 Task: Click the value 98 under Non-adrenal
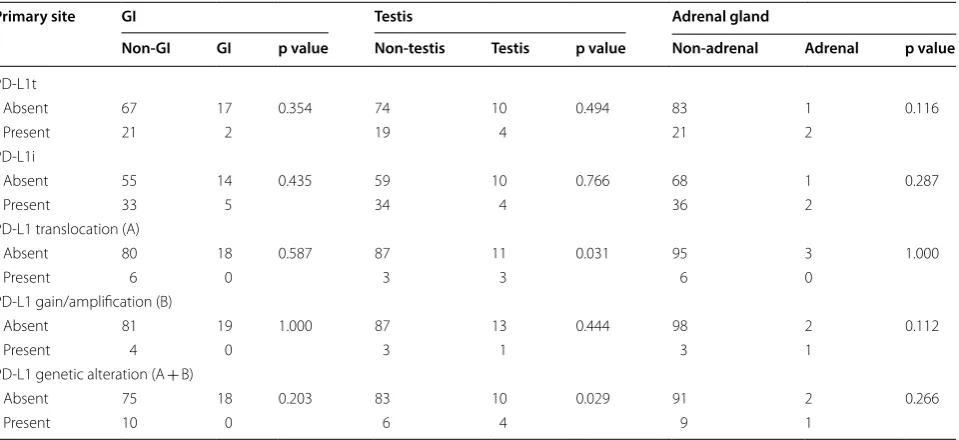[679, 326]
